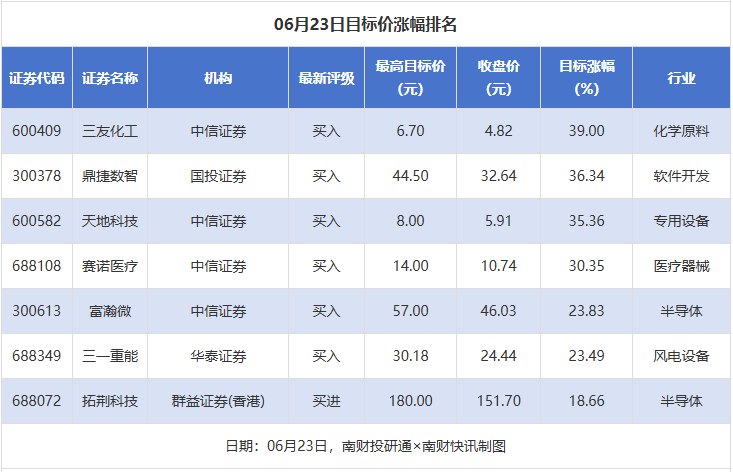733x472 pixels.
Task: Select stock code 600582
Action: tap(36, 221)
